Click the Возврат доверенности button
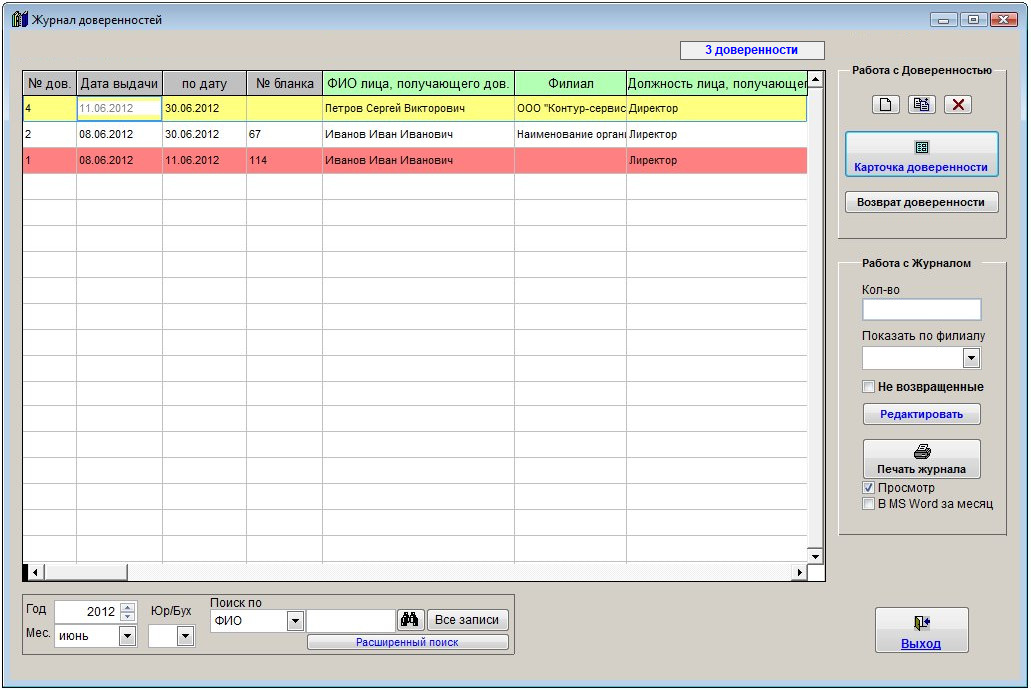Screen dimensions: 1031x690 point(921,202)
